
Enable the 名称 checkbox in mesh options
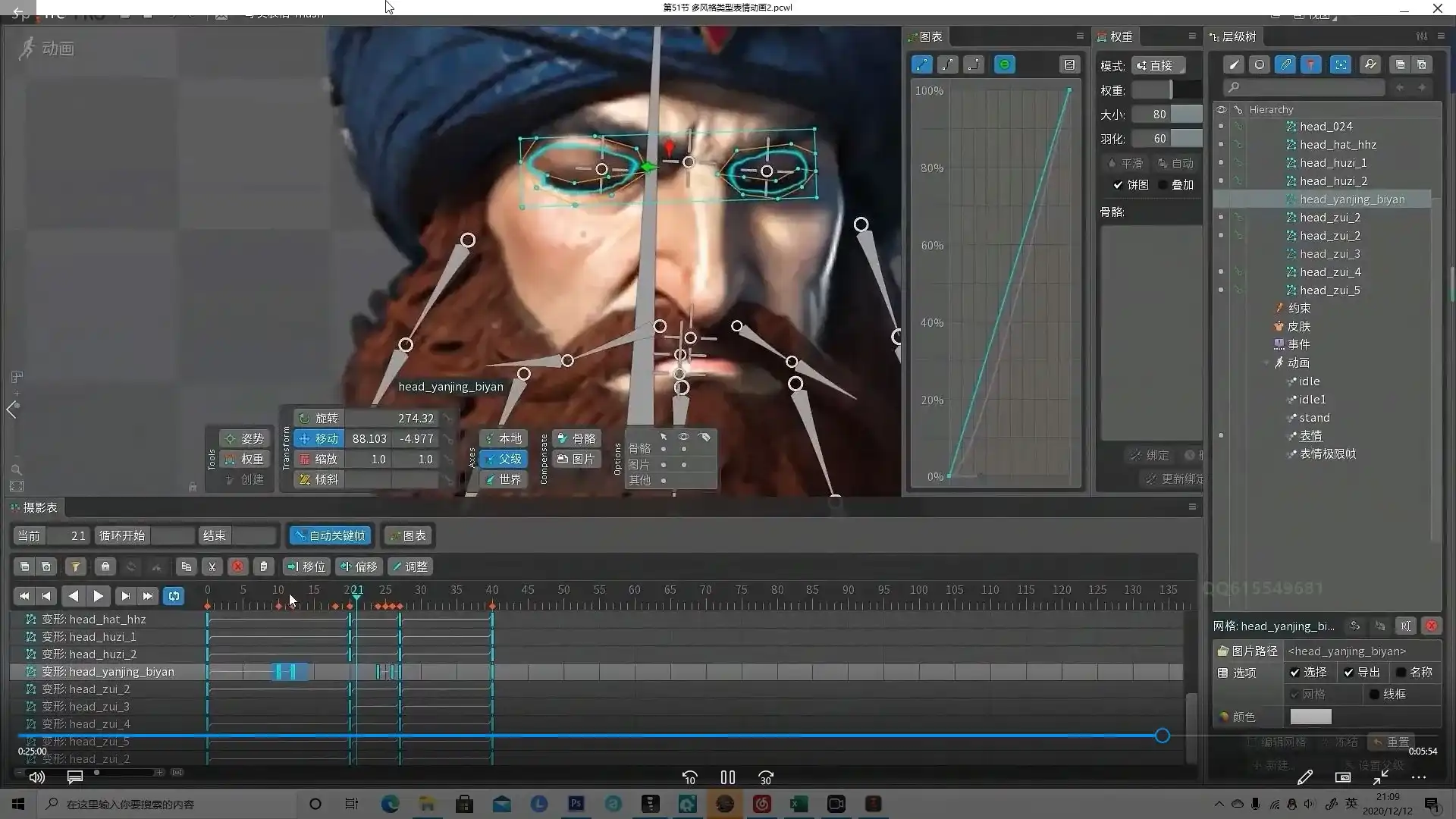(1401, 673)
